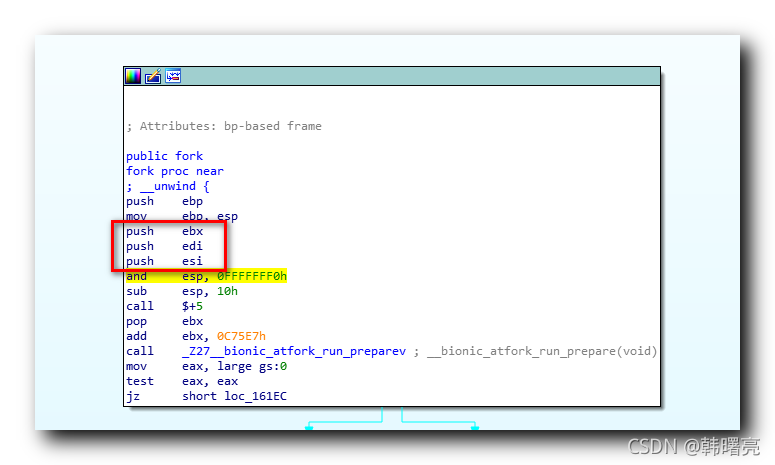Click the group nodes icon in node header

(173, 76)
